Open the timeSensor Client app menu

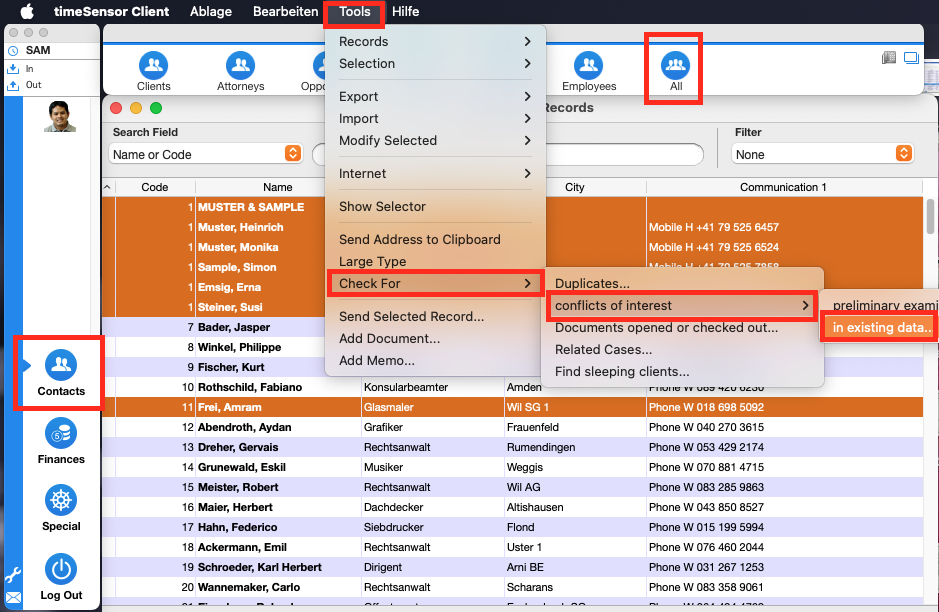pos(111,11)
